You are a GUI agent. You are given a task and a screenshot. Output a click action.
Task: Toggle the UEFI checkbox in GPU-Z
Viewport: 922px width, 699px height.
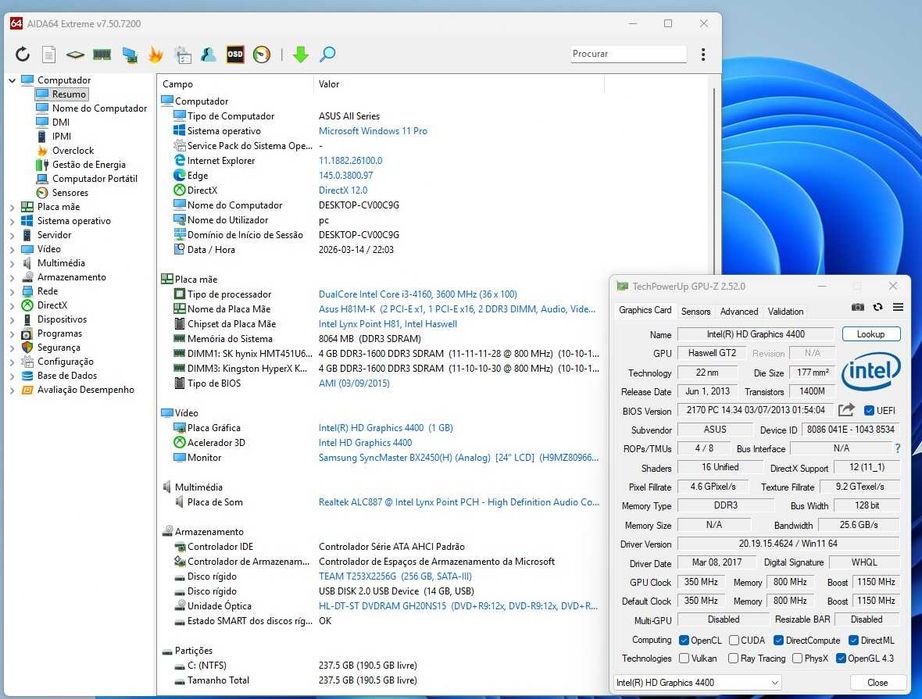click(869, 410)
